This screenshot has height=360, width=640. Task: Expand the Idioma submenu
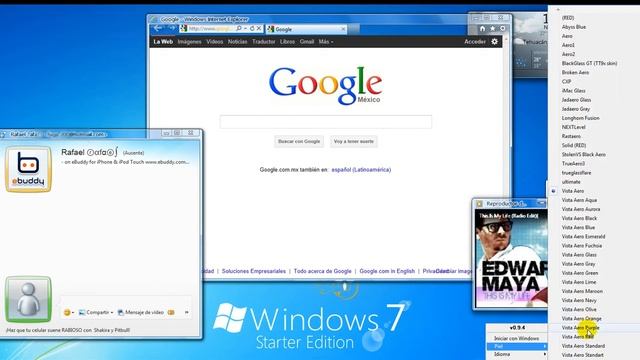516,354
